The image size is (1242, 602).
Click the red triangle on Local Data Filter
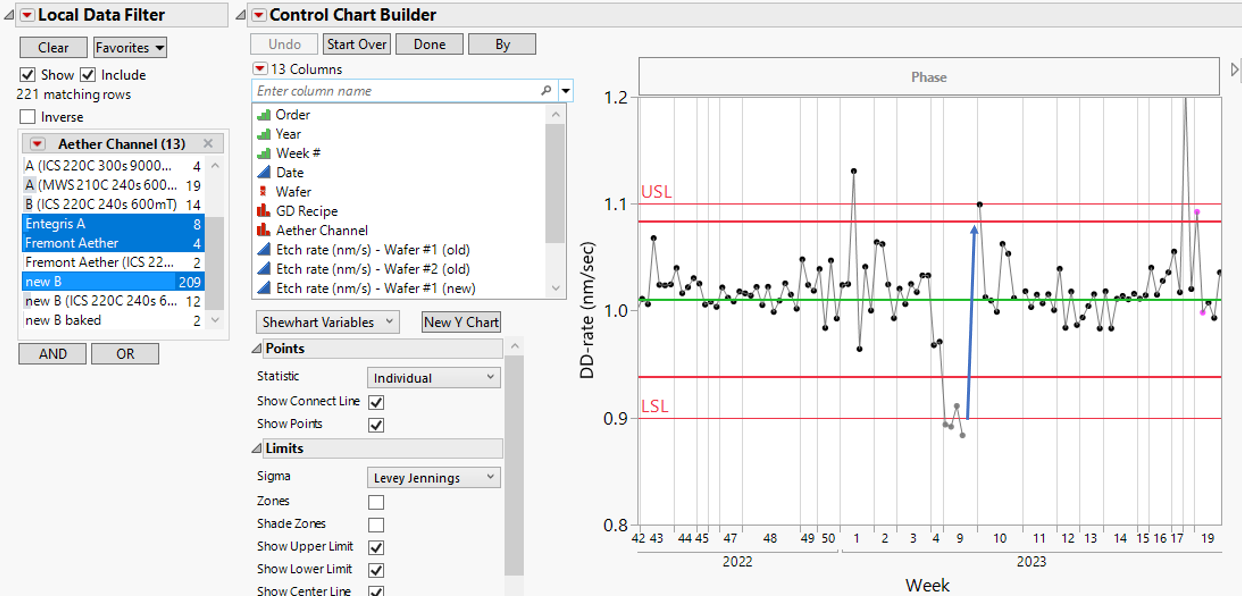pyautogui.click(x=25, y=14)
